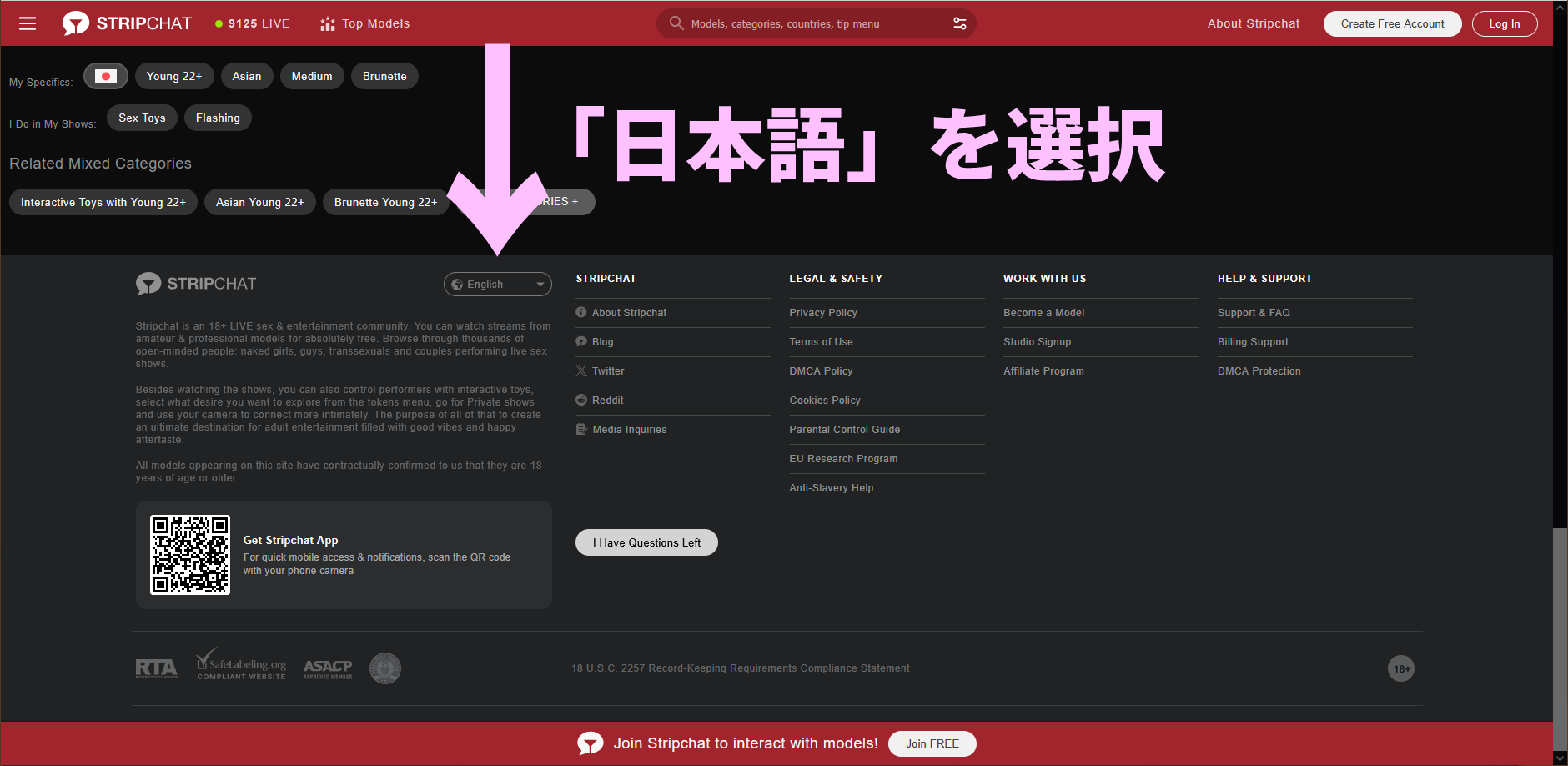Select the Asian tag
Screen dimensions: 1568x766
[247, 76]
